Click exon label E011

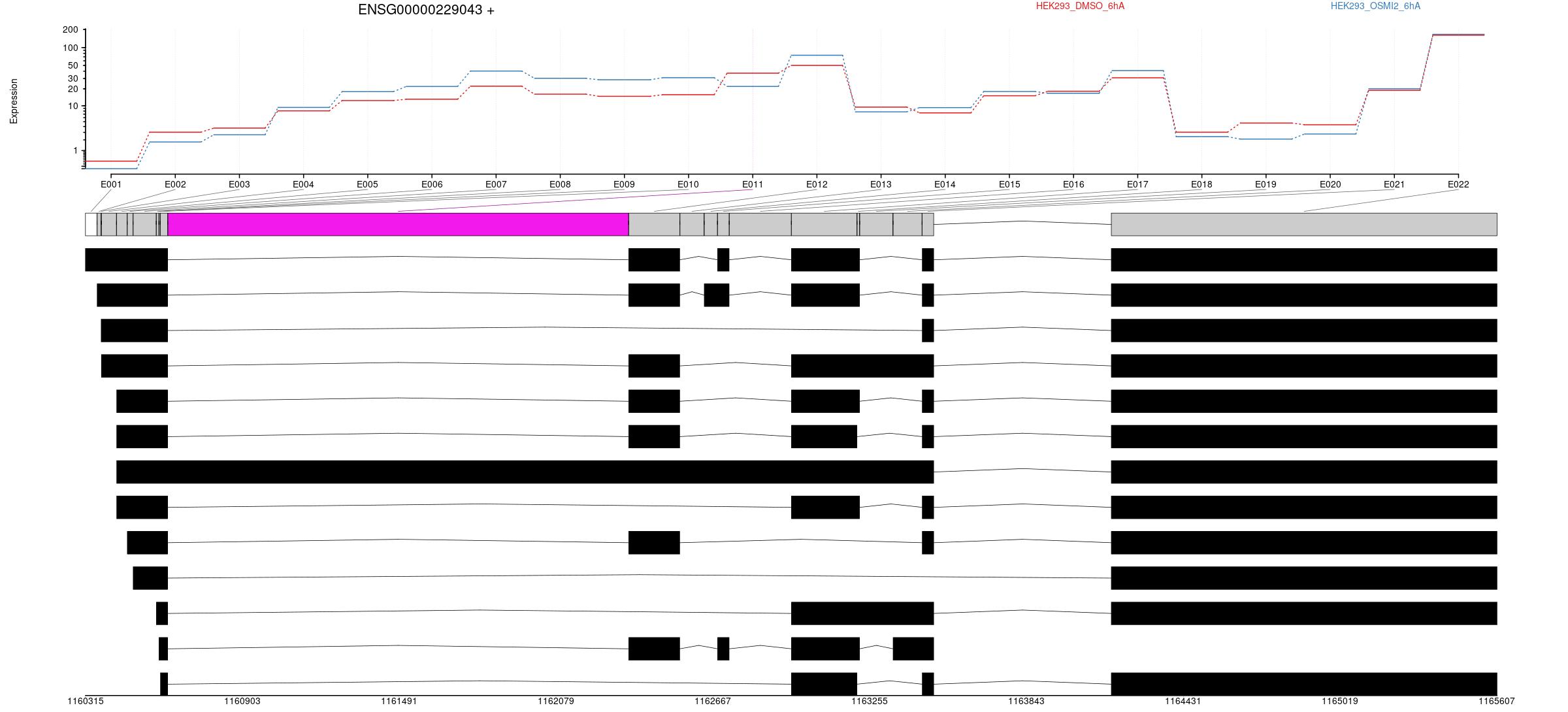coord(752,184)
